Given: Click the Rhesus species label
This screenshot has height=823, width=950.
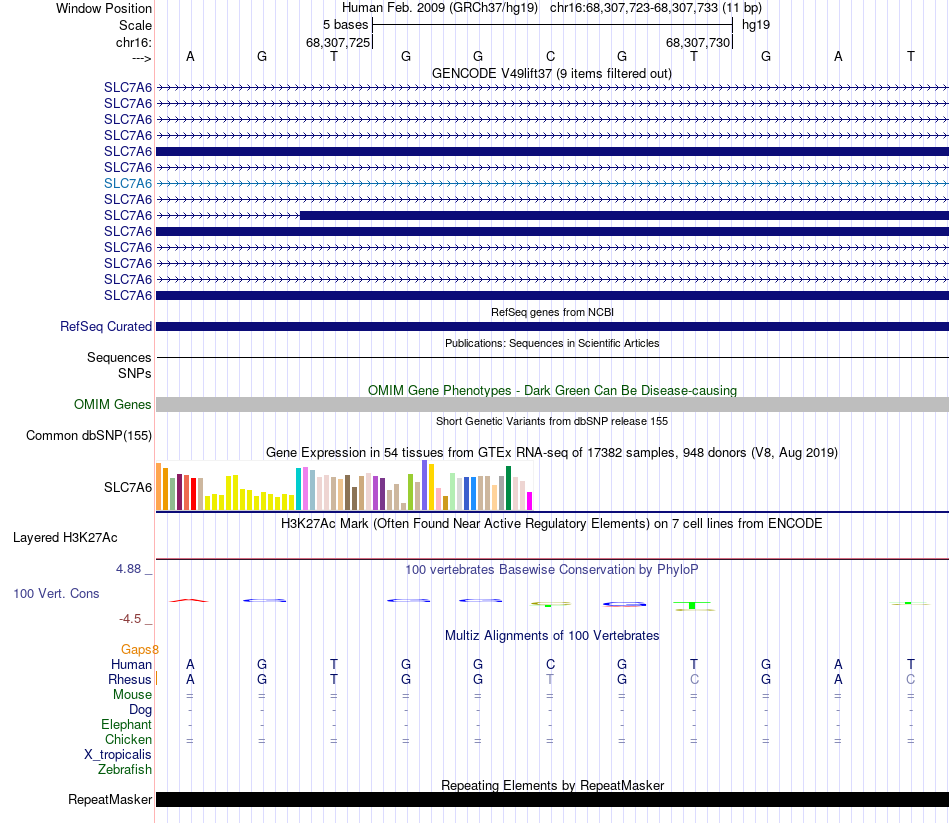Looking at the screenshot, I should tap(130, 680).
